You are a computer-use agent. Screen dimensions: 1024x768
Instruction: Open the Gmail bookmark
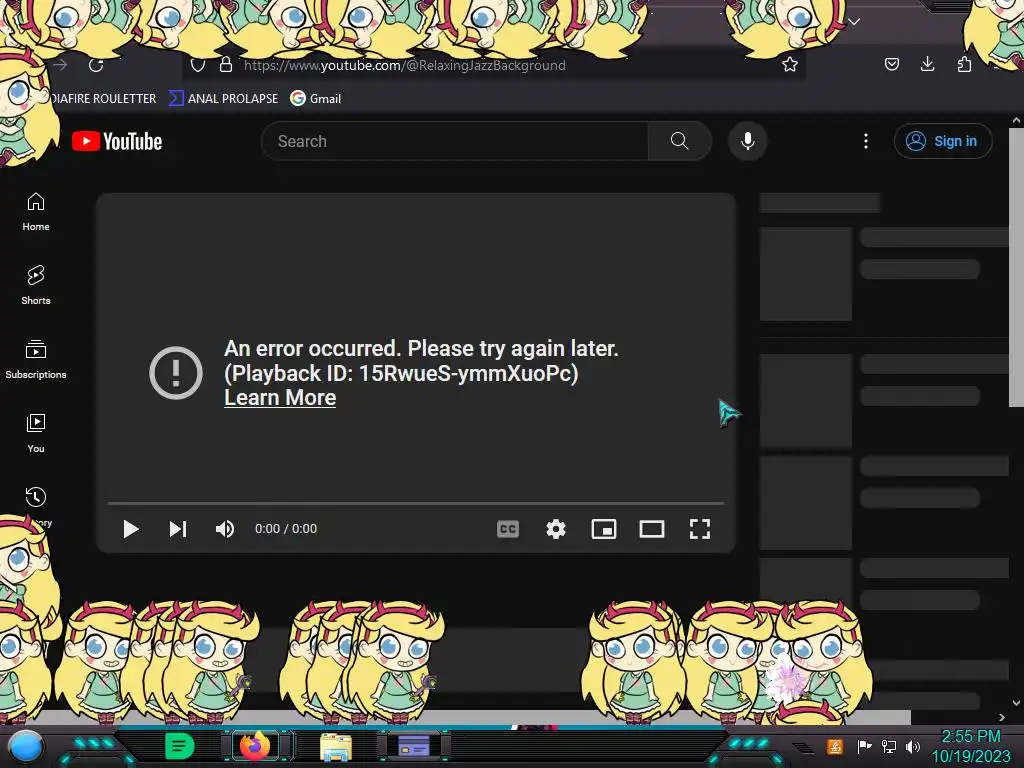[316, 99]
